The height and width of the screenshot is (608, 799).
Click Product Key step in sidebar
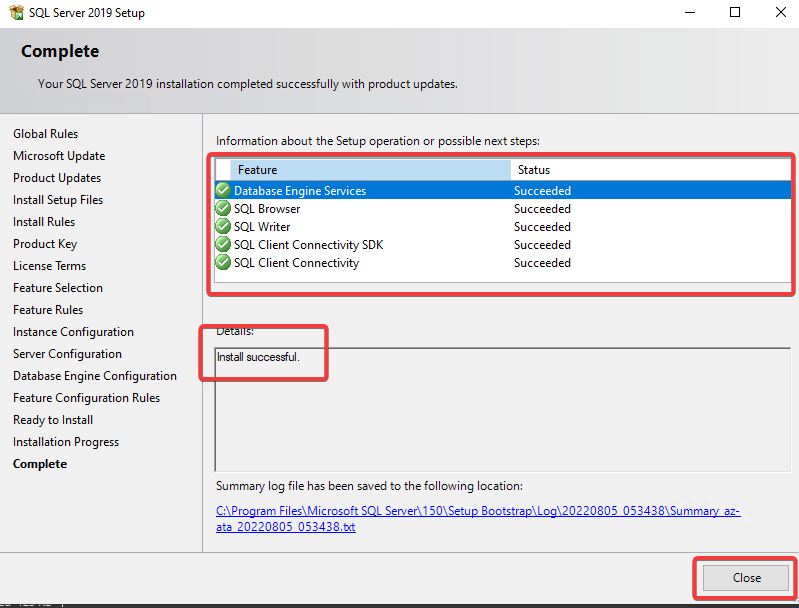(45, 244)
